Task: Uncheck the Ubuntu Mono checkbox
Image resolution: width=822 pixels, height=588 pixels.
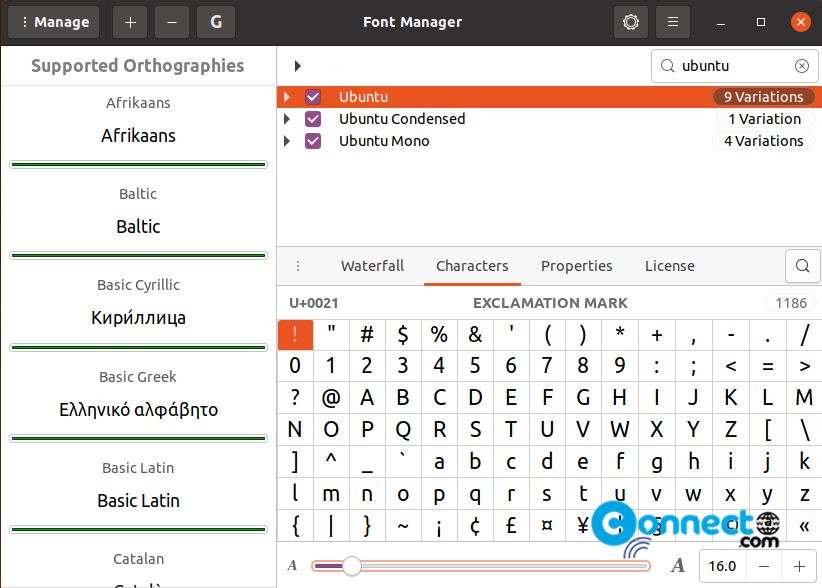Action: pyautogui.click(x=313, y=141)
